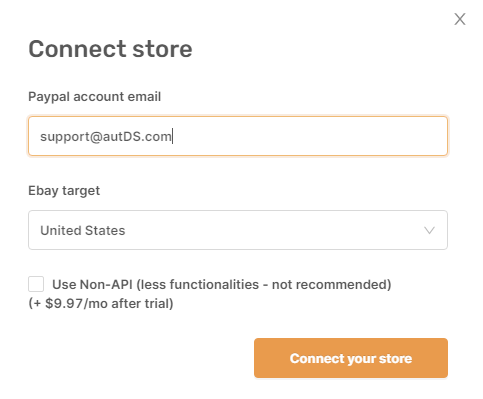The image size is (483, 399).
Task: Click the Paypal account email label
Action: (95, 97)
